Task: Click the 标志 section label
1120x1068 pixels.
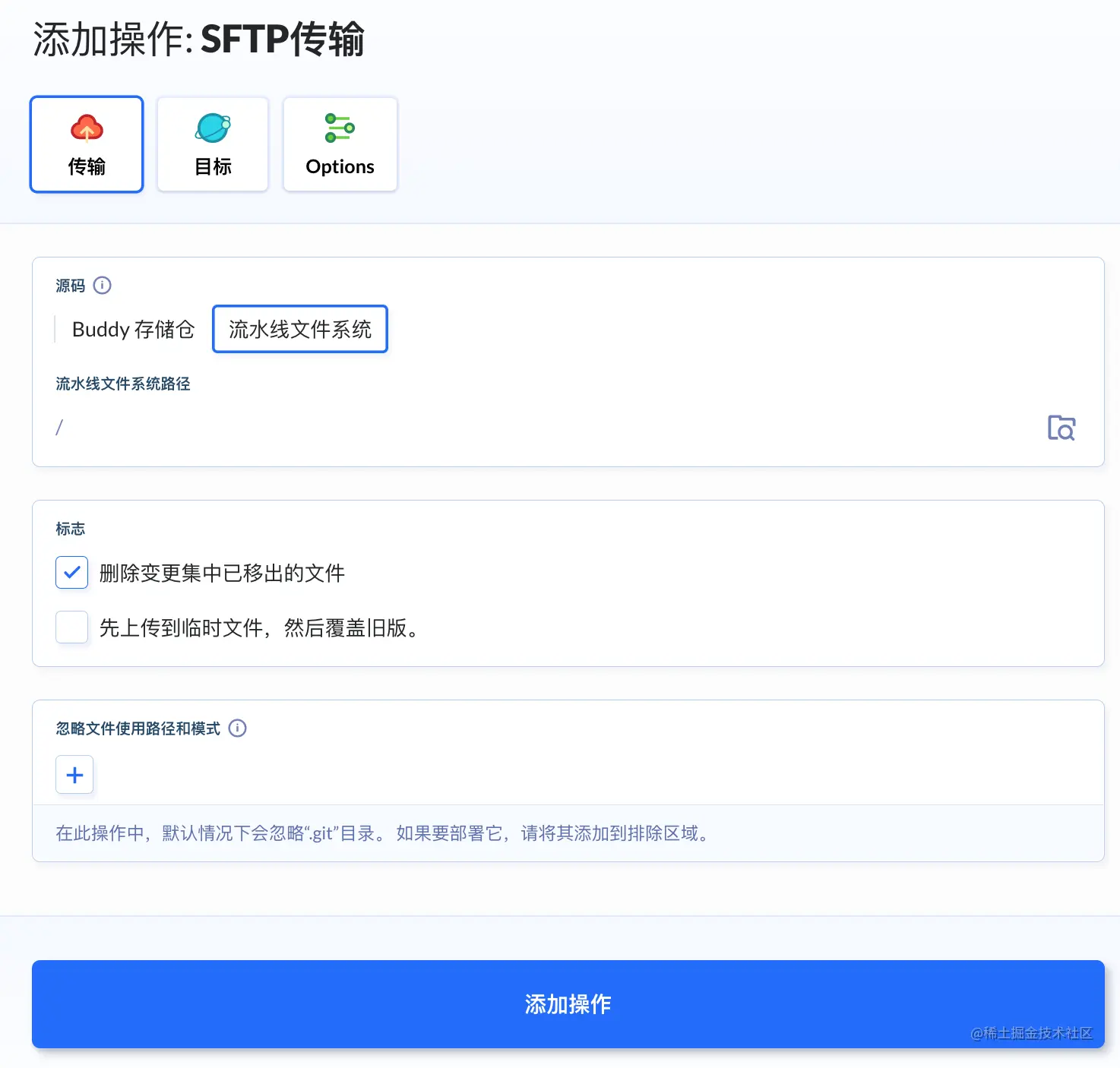Action: pos(71,529)
